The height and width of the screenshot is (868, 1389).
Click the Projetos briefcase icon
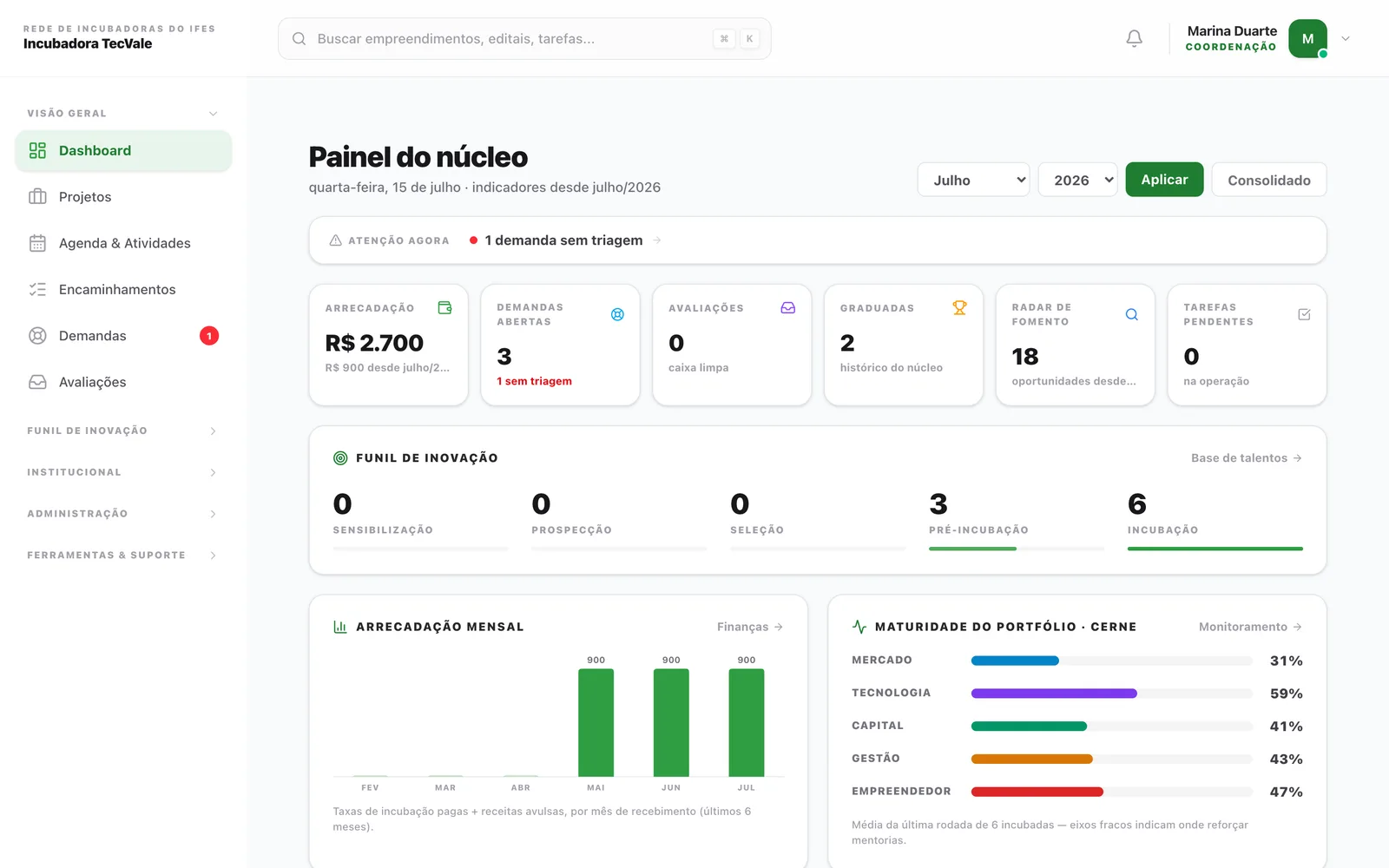tap(37, 197)
